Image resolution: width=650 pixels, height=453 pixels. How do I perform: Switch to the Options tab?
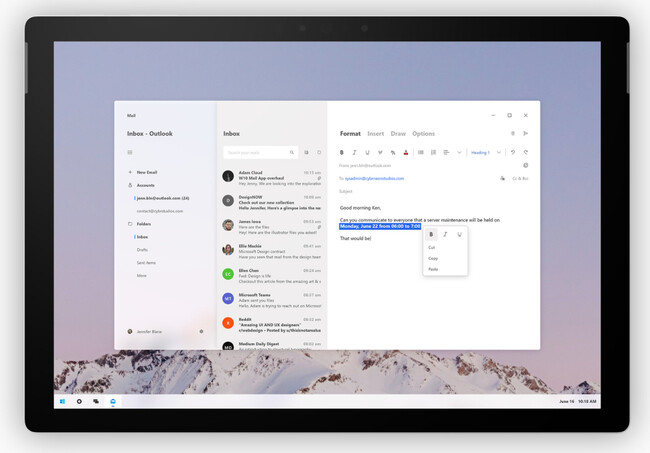point(423,133)
